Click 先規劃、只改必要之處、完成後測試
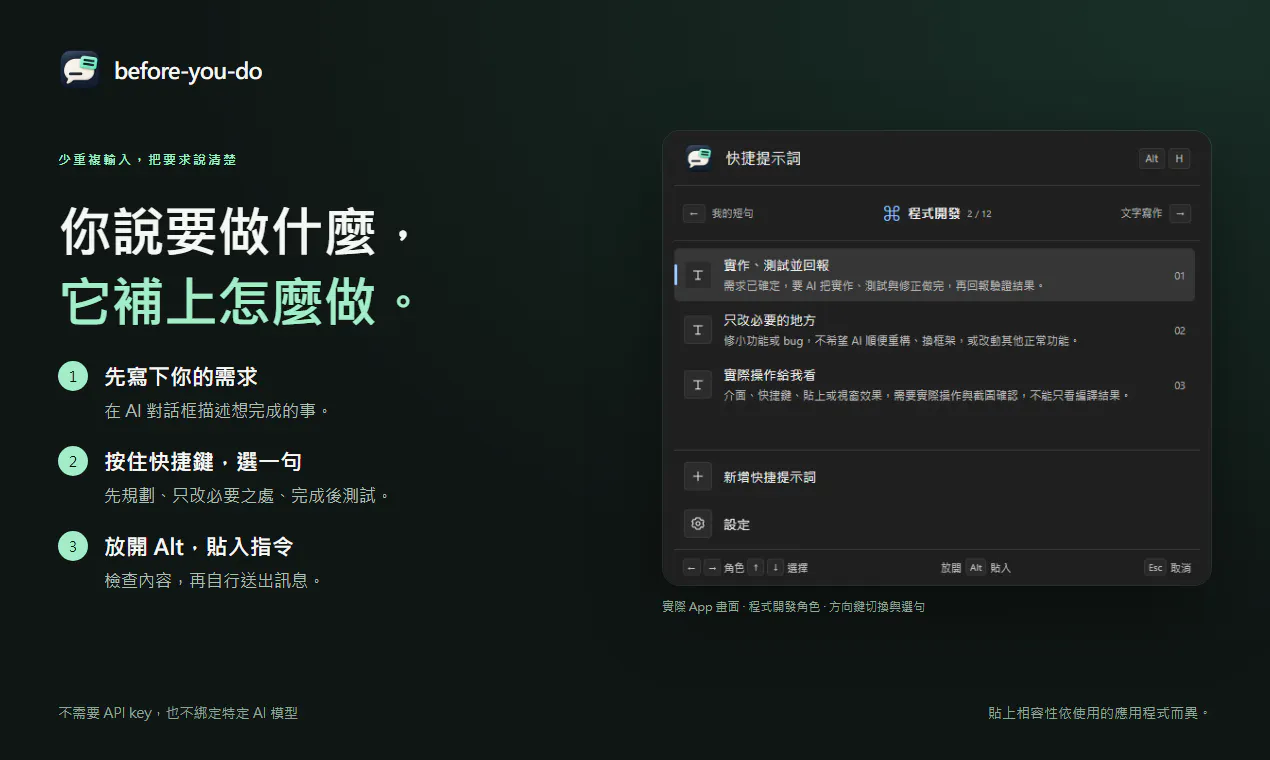Viewport: 1270px width, 760px height. (x=247, y=496)
